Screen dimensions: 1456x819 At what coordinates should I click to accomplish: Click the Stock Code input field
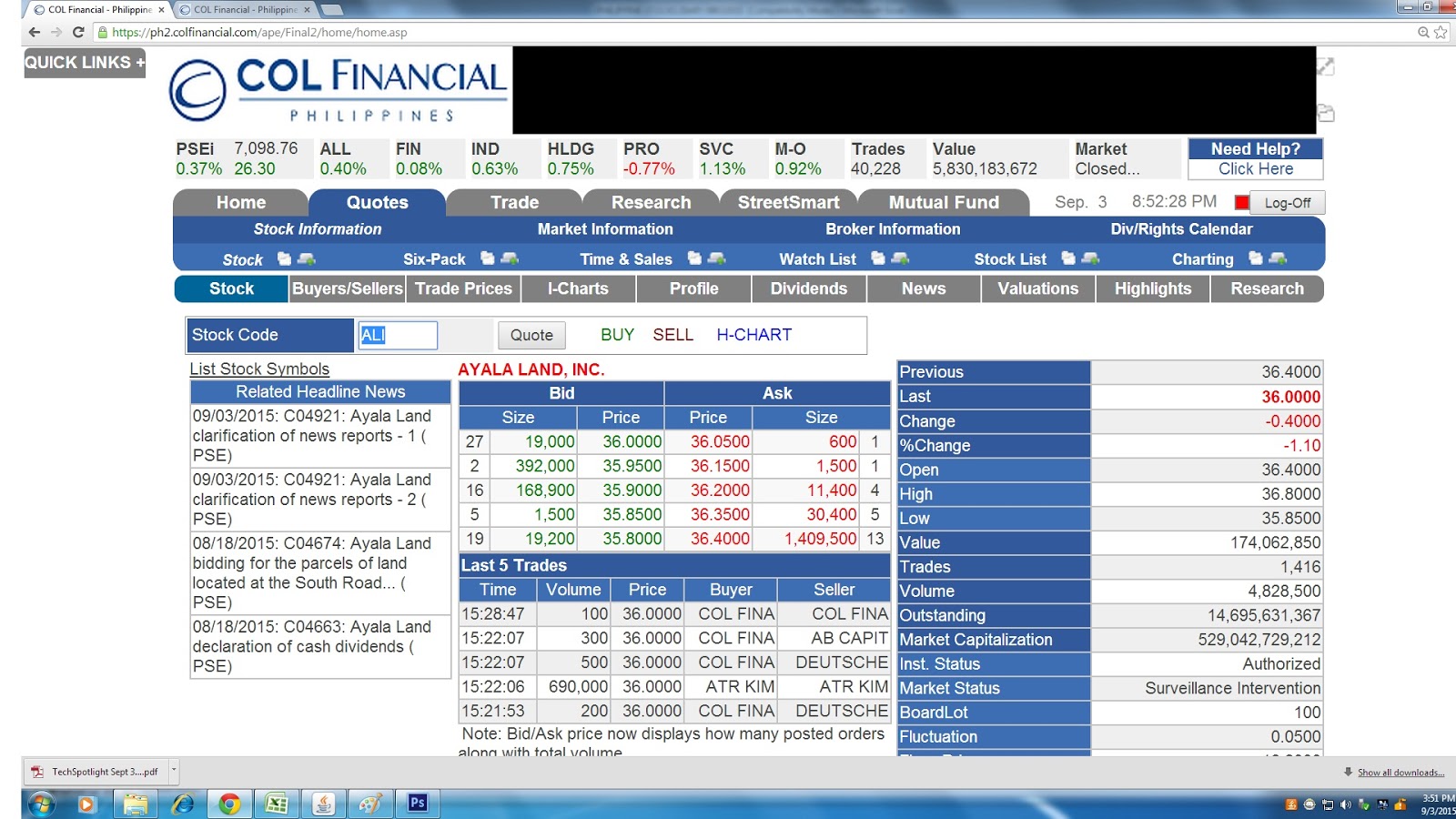[398, 335]
